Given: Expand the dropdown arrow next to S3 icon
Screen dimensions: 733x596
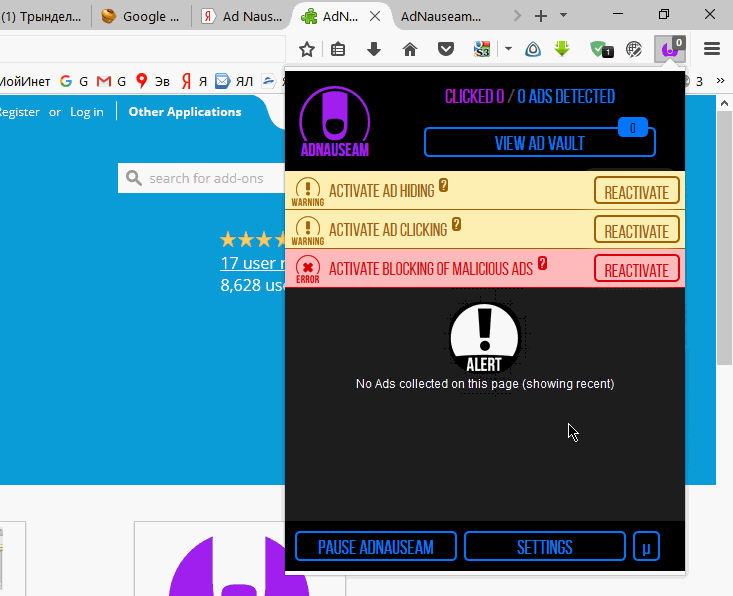Looking at the screenshot, I should (508, 49).
